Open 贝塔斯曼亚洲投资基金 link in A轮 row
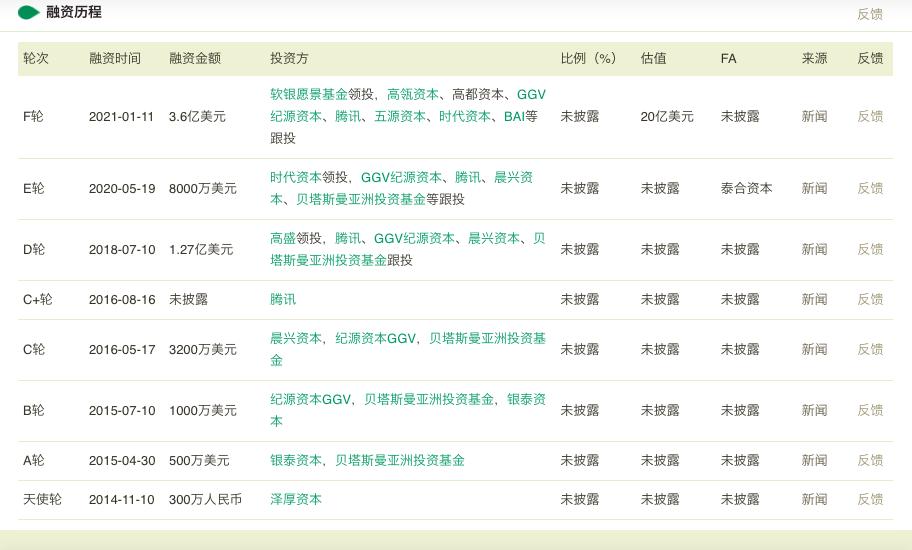Viewport: 912px width, 550px height. click(x=400, y=460)
